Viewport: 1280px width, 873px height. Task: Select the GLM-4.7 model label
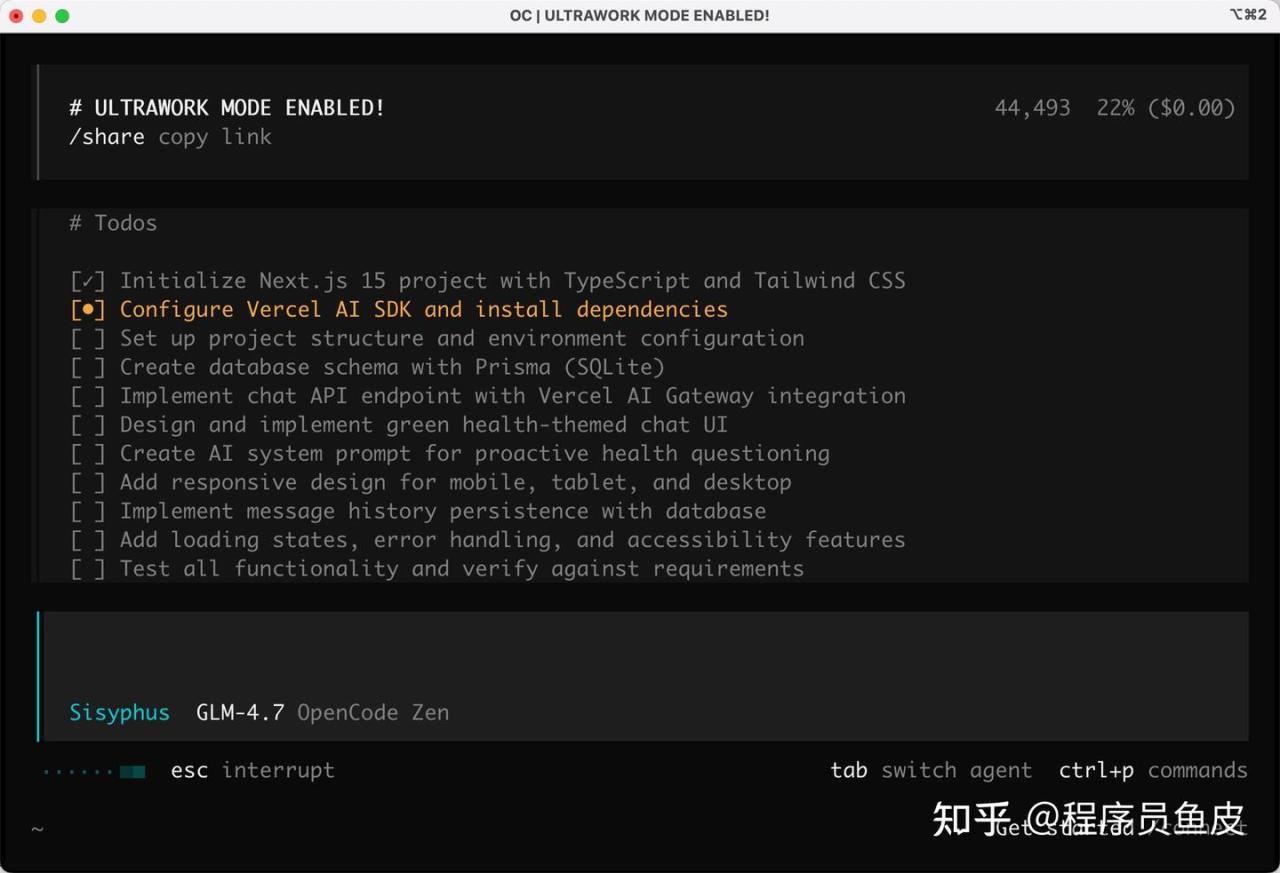(240, 713)
